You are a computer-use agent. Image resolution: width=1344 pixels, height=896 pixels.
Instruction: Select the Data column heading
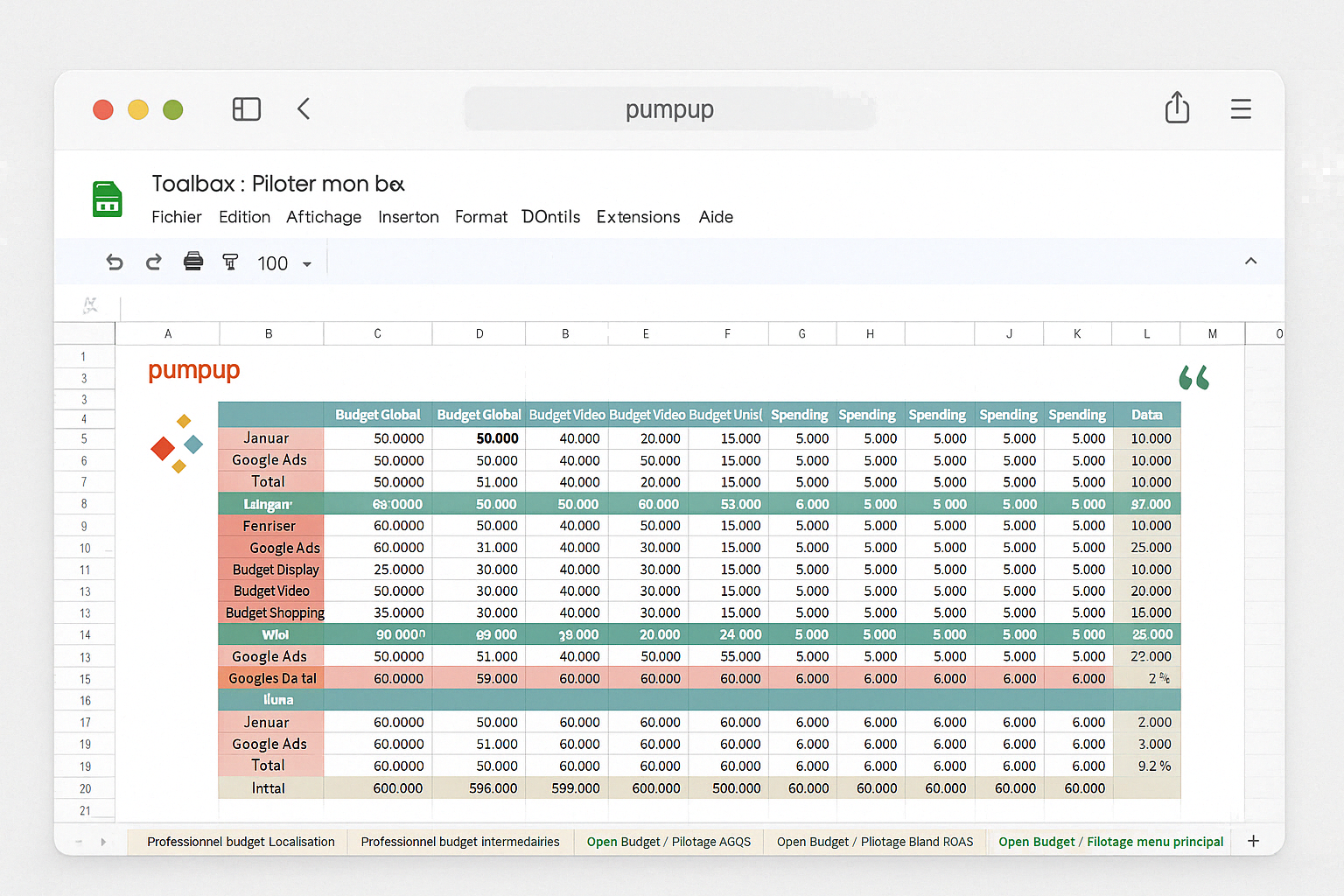[x=1146, y=415]
